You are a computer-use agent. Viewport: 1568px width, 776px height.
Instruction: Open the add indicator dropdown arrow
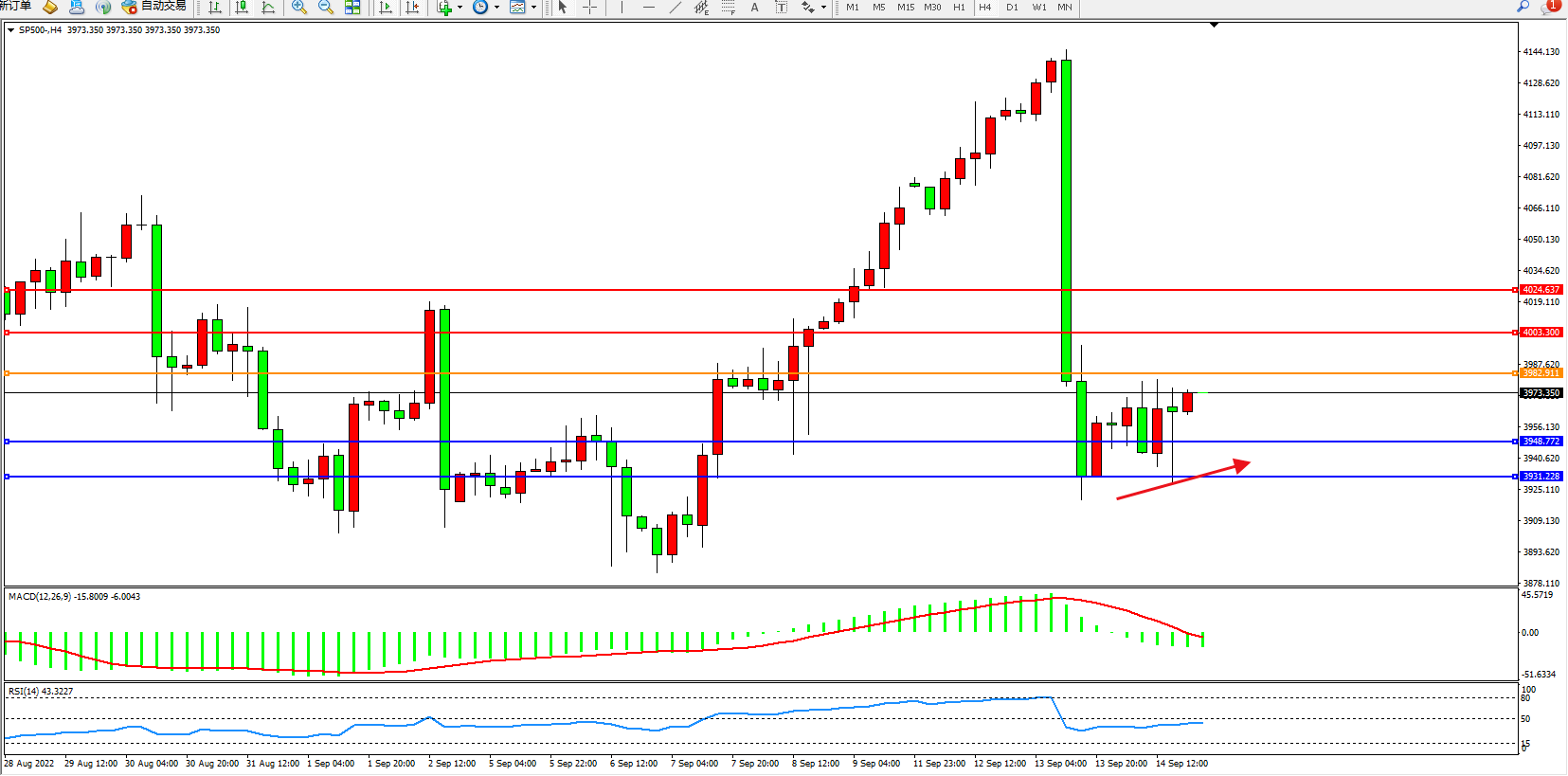(460, 8)
